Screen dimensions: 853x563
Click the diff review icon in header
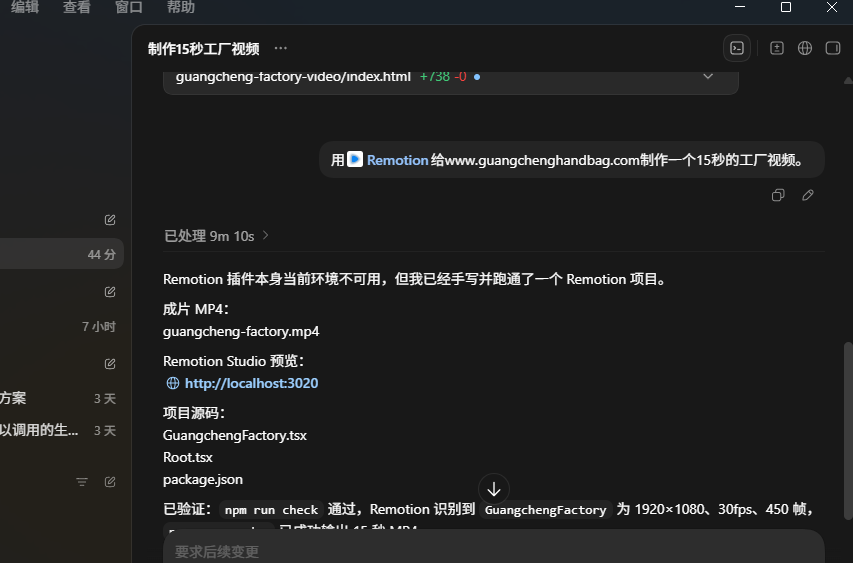click(776, 48)
